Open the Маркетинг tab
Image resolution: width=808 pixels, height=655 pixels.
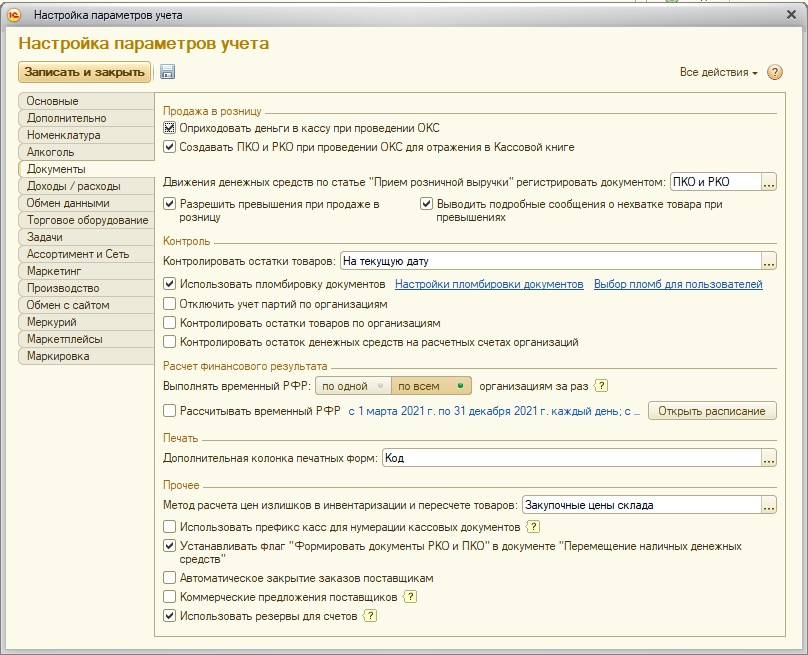(87, 271)
